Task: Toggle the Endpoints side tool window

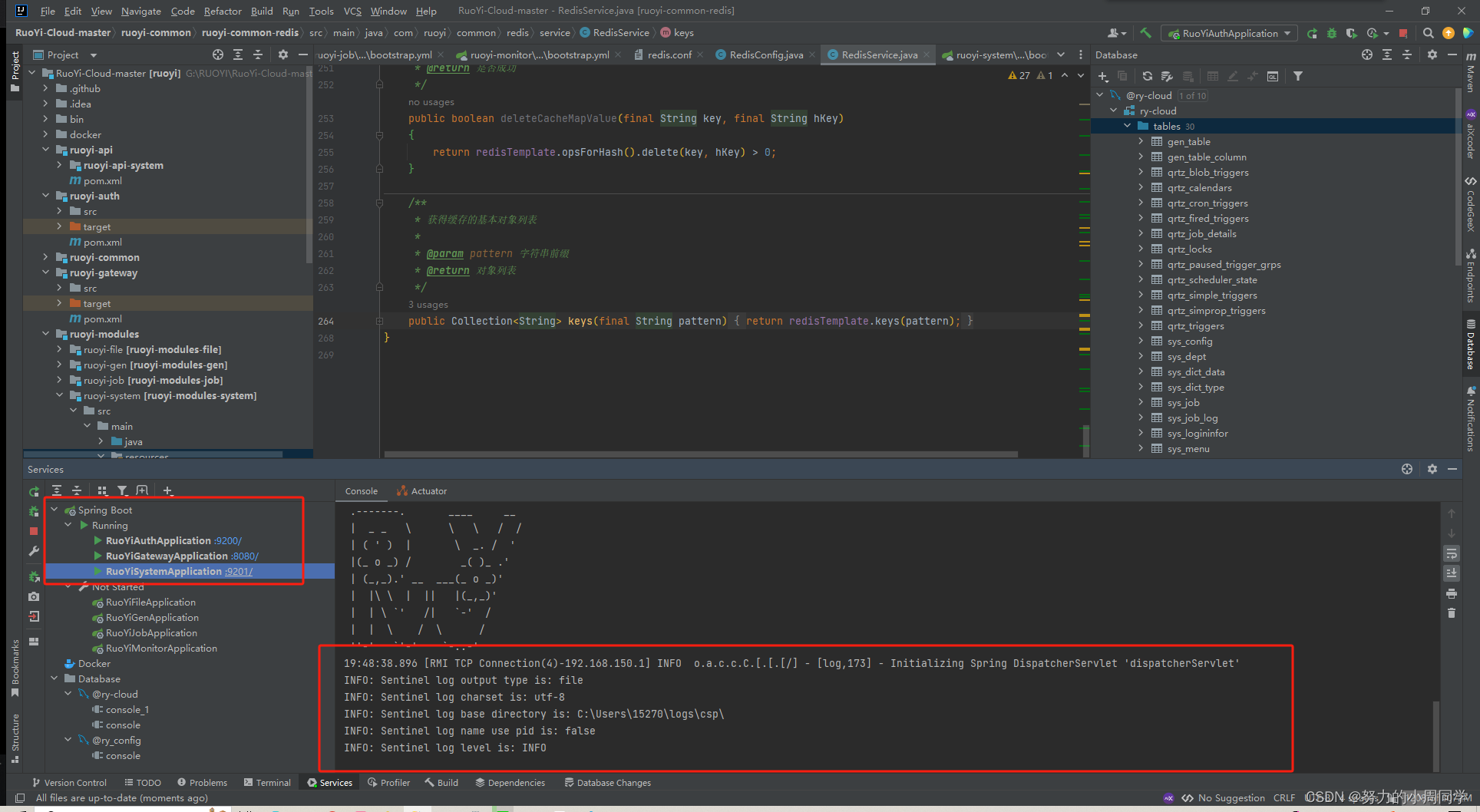Action: pyautogui.click(x=1471, y=276)
